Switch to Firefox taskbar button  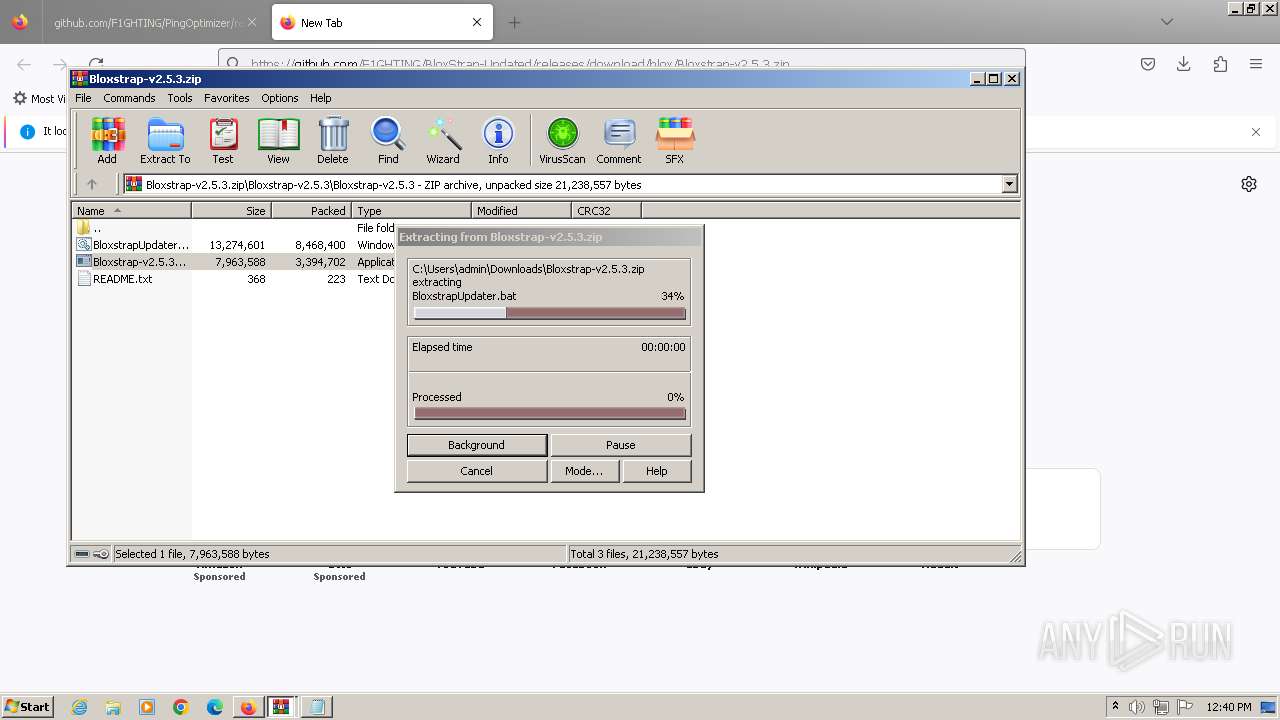coord(248,707)
